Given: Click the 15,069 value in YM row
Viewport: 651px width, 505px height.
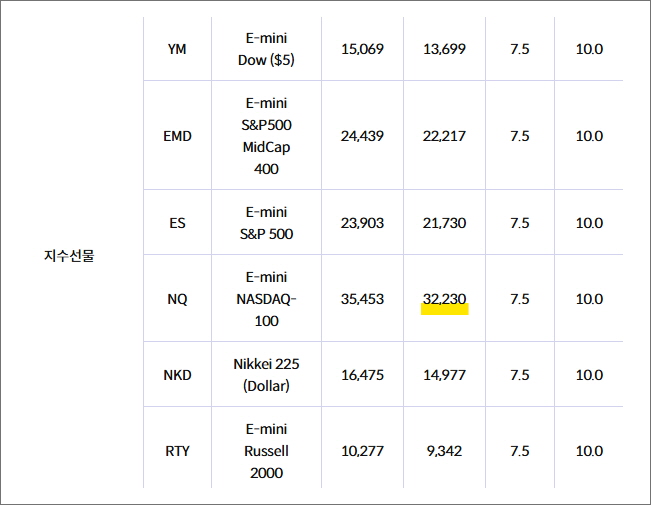Looking at the screenshot, I should click(x=362, y=49).
